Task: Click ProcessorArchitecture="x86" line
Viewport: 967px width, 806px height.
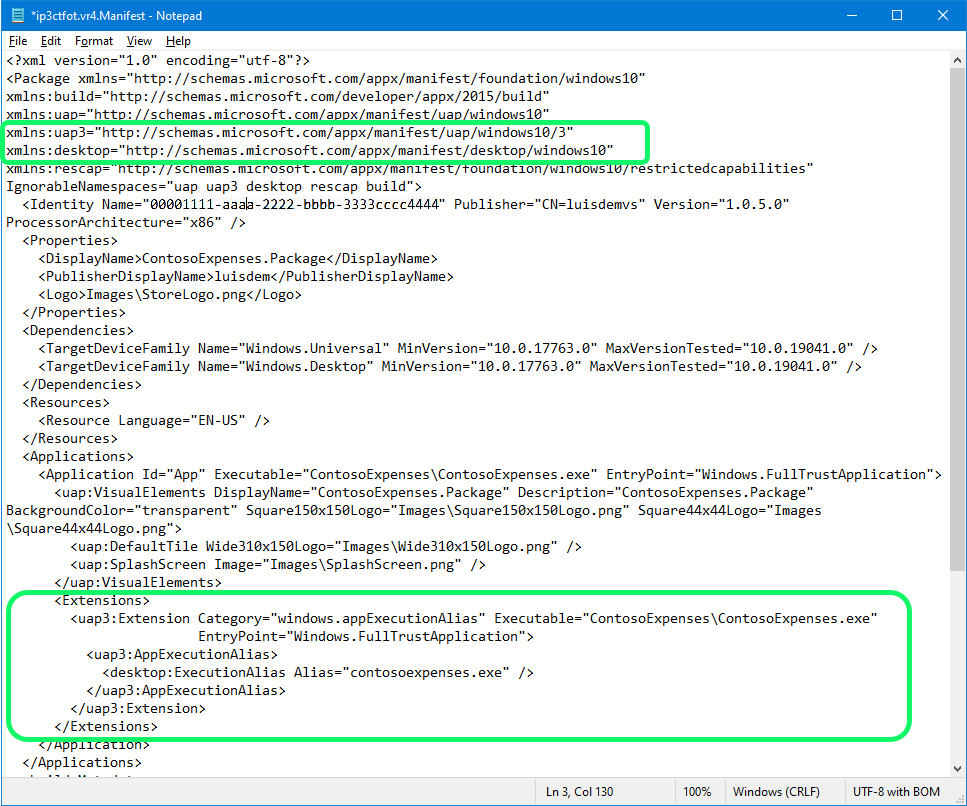Action: [x=126, y=222]
